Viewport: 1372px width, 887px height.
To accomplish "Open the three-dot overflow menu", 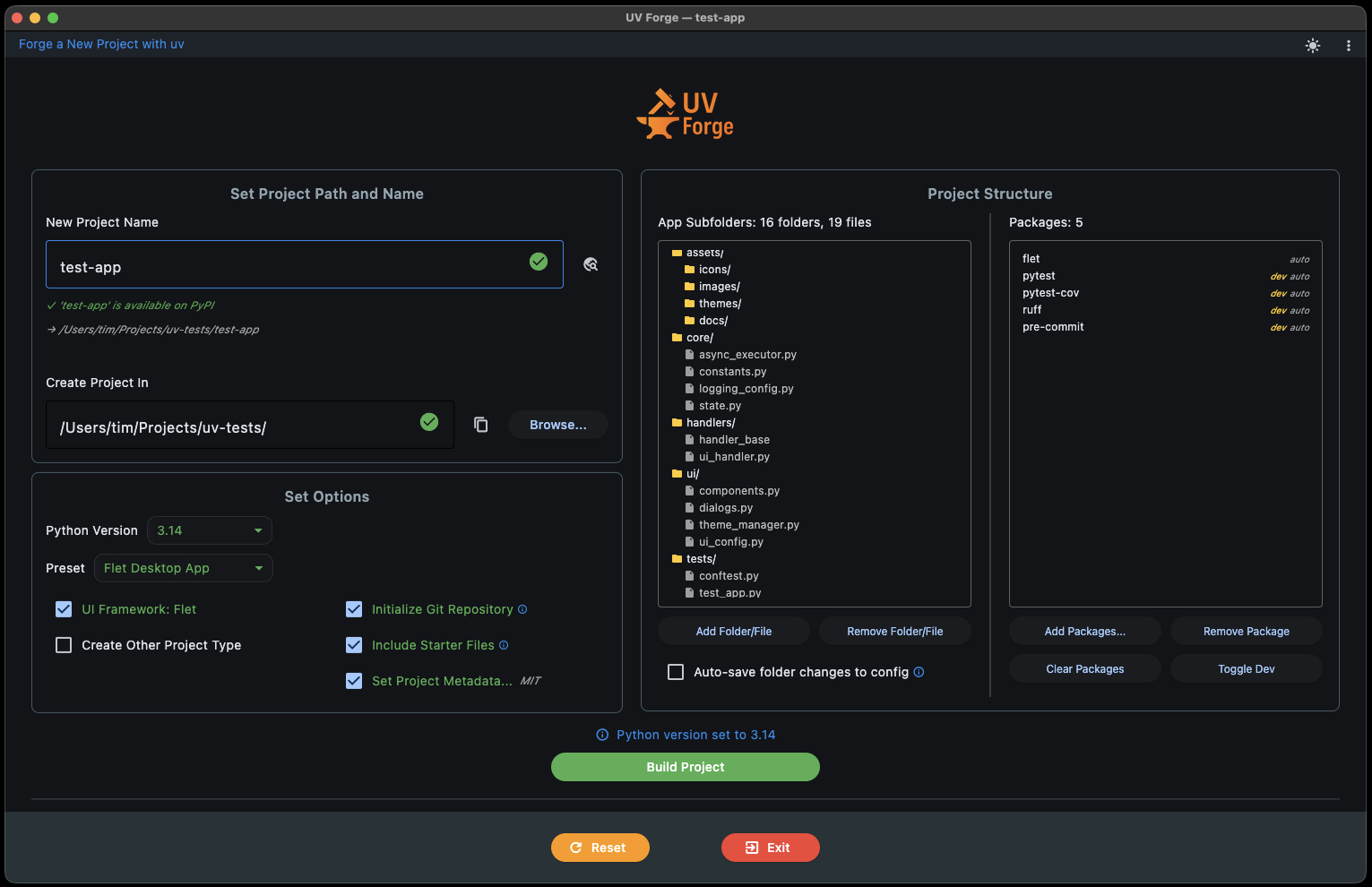I will (x=1348, y=46).
